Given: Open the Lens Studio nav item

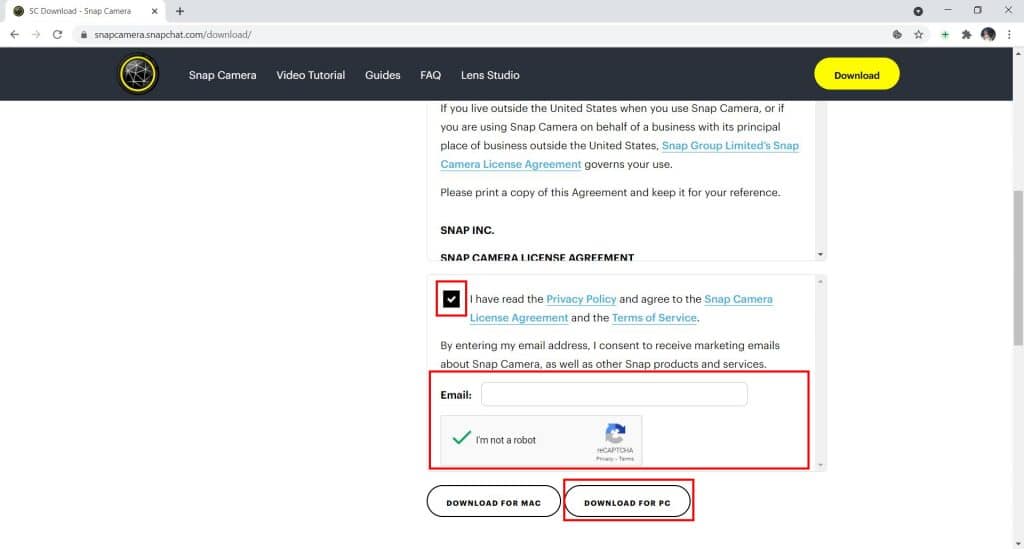Looking at the screenshot, I should tap(490, 75).
